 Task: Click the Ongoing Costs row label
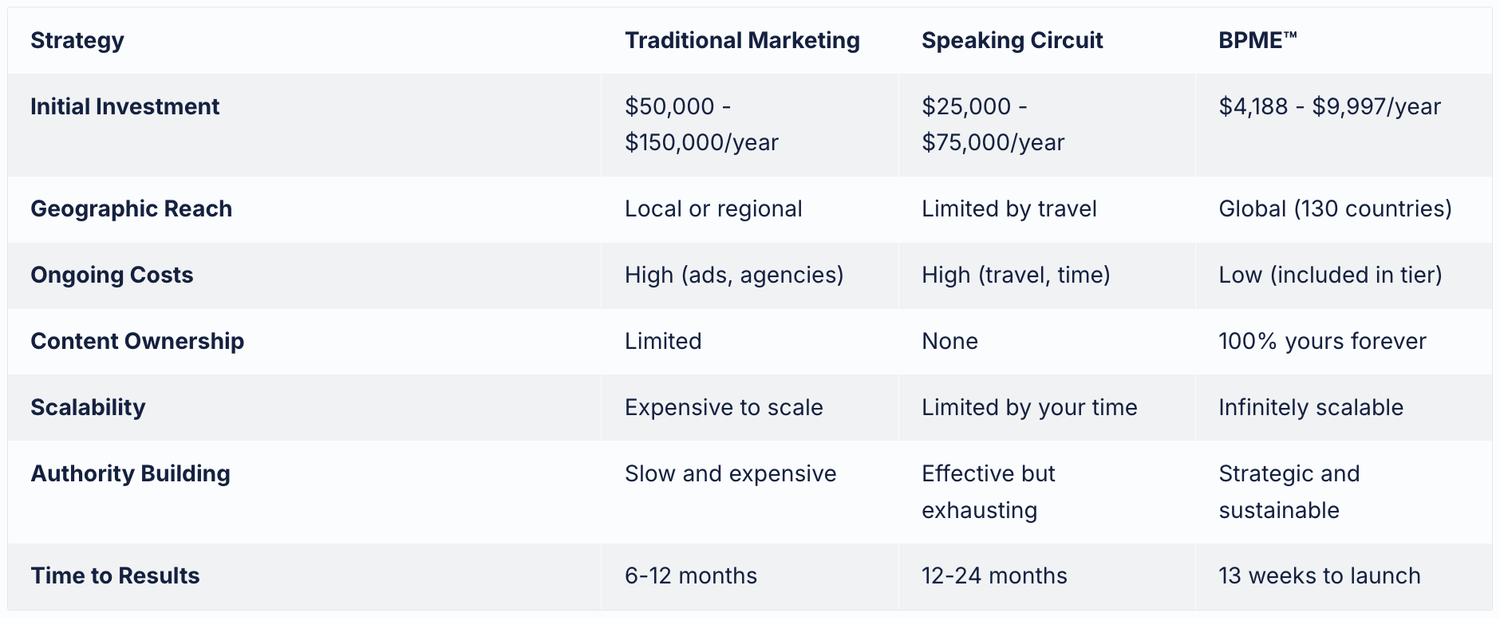[x=112, y=275]
